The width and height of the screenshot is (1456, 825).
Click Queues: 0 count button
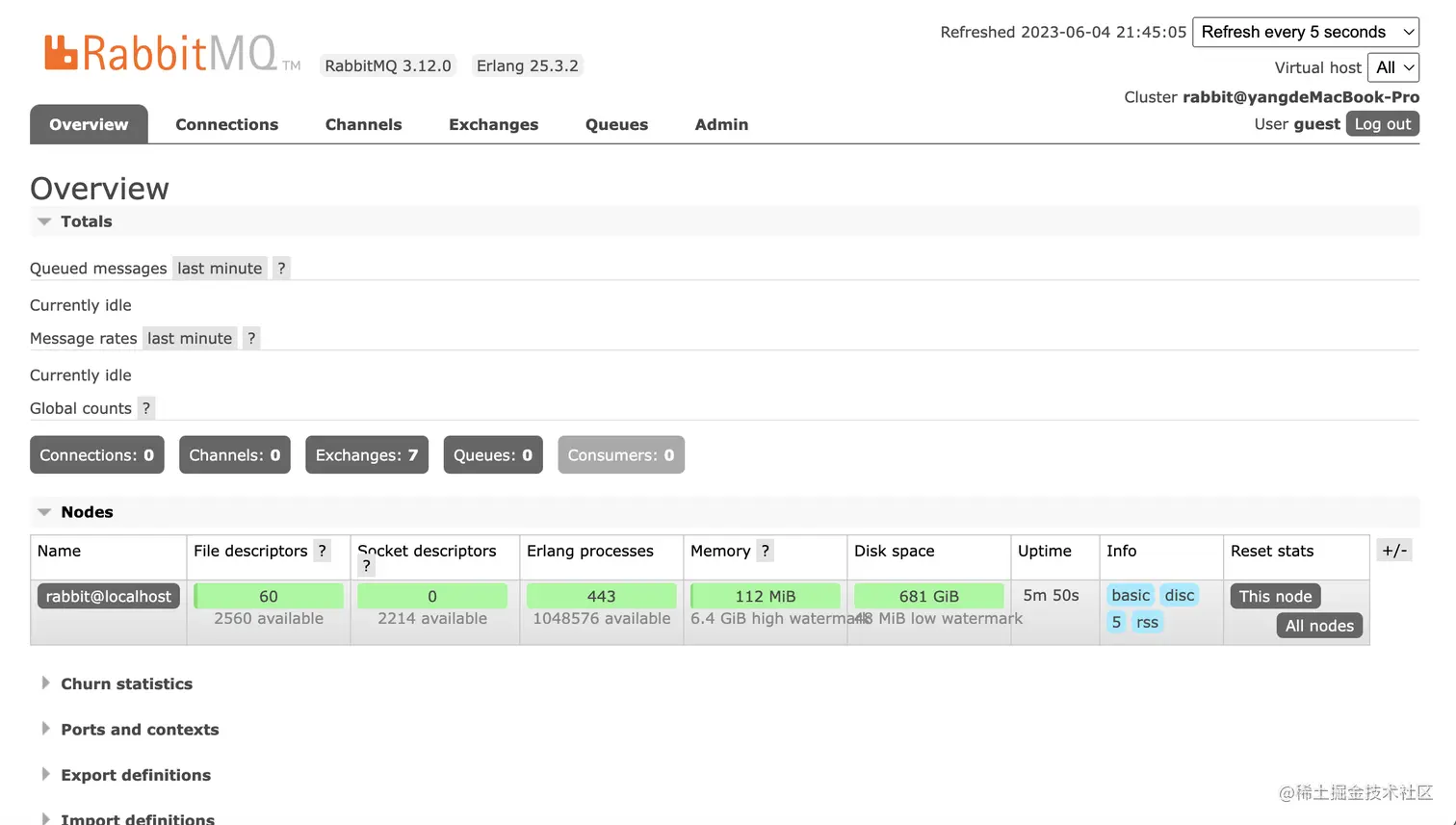[493, 455]
